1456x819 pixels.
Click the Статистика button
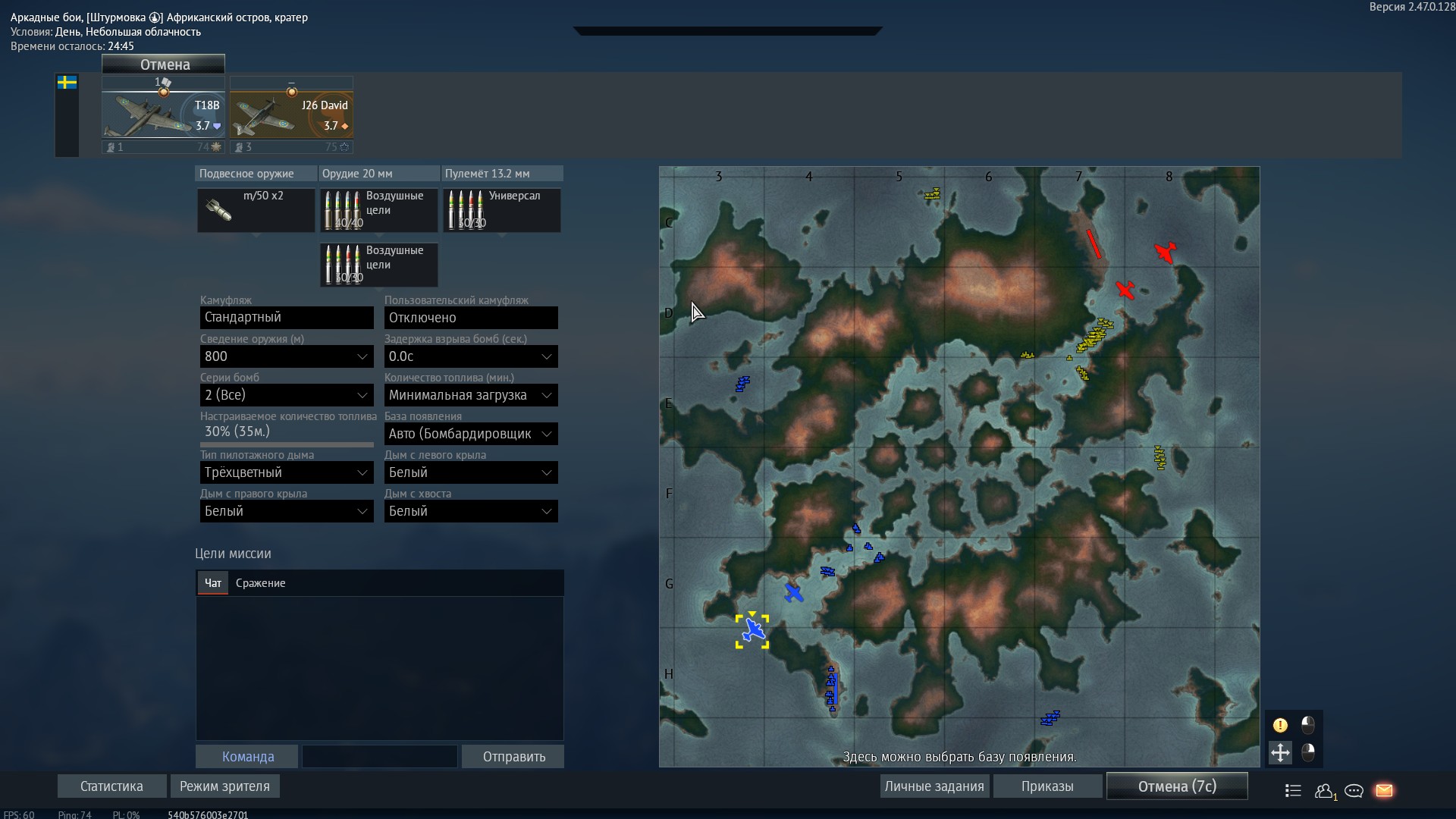(x=111, y=786)
